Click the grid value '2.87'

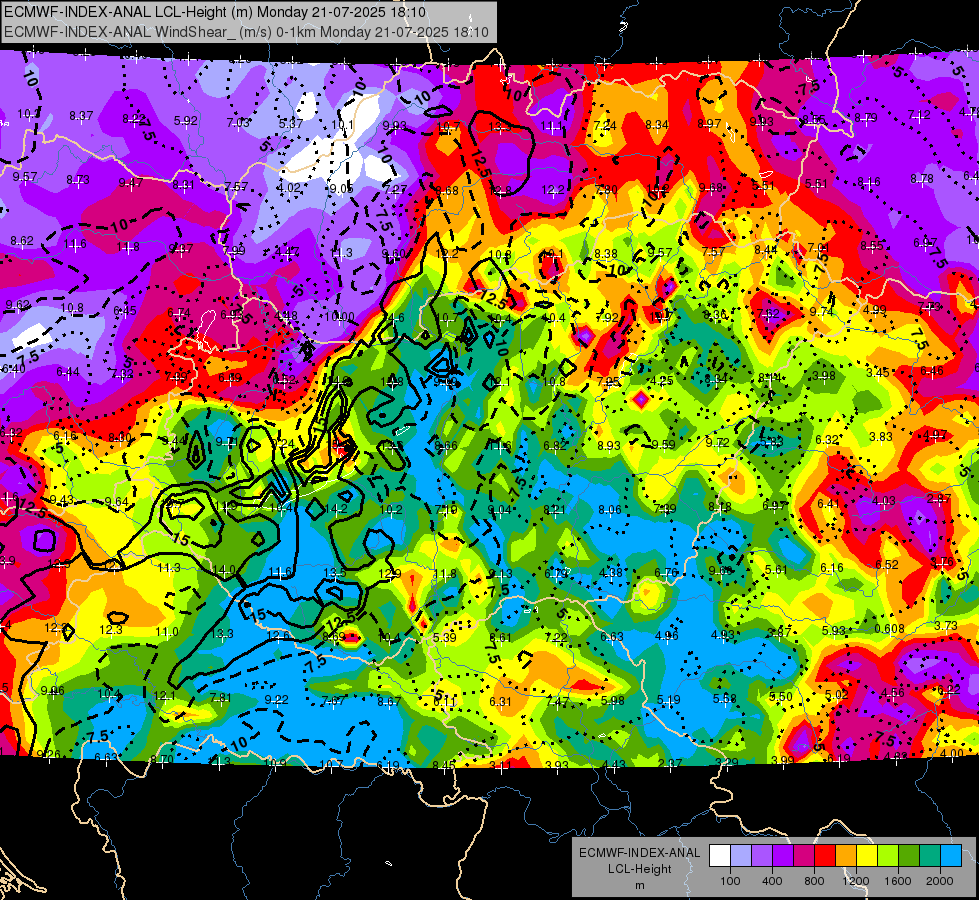pos(938,498)
